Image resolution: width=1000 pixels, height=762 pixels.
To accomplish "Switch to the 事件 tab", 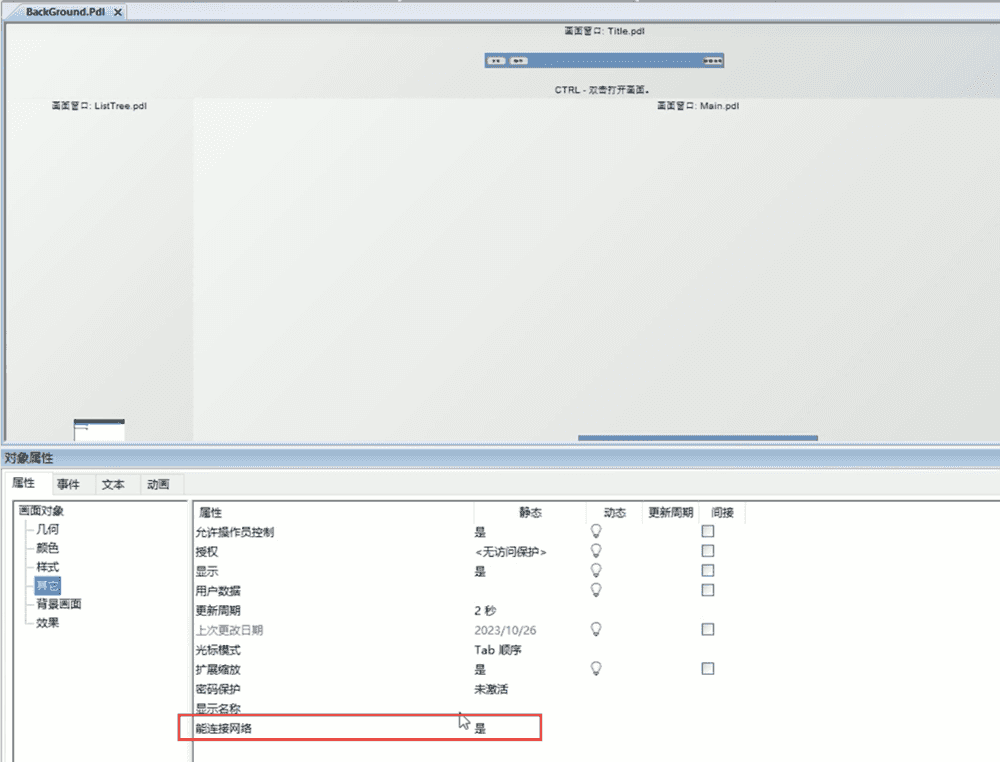I will [x=68, y=484].
